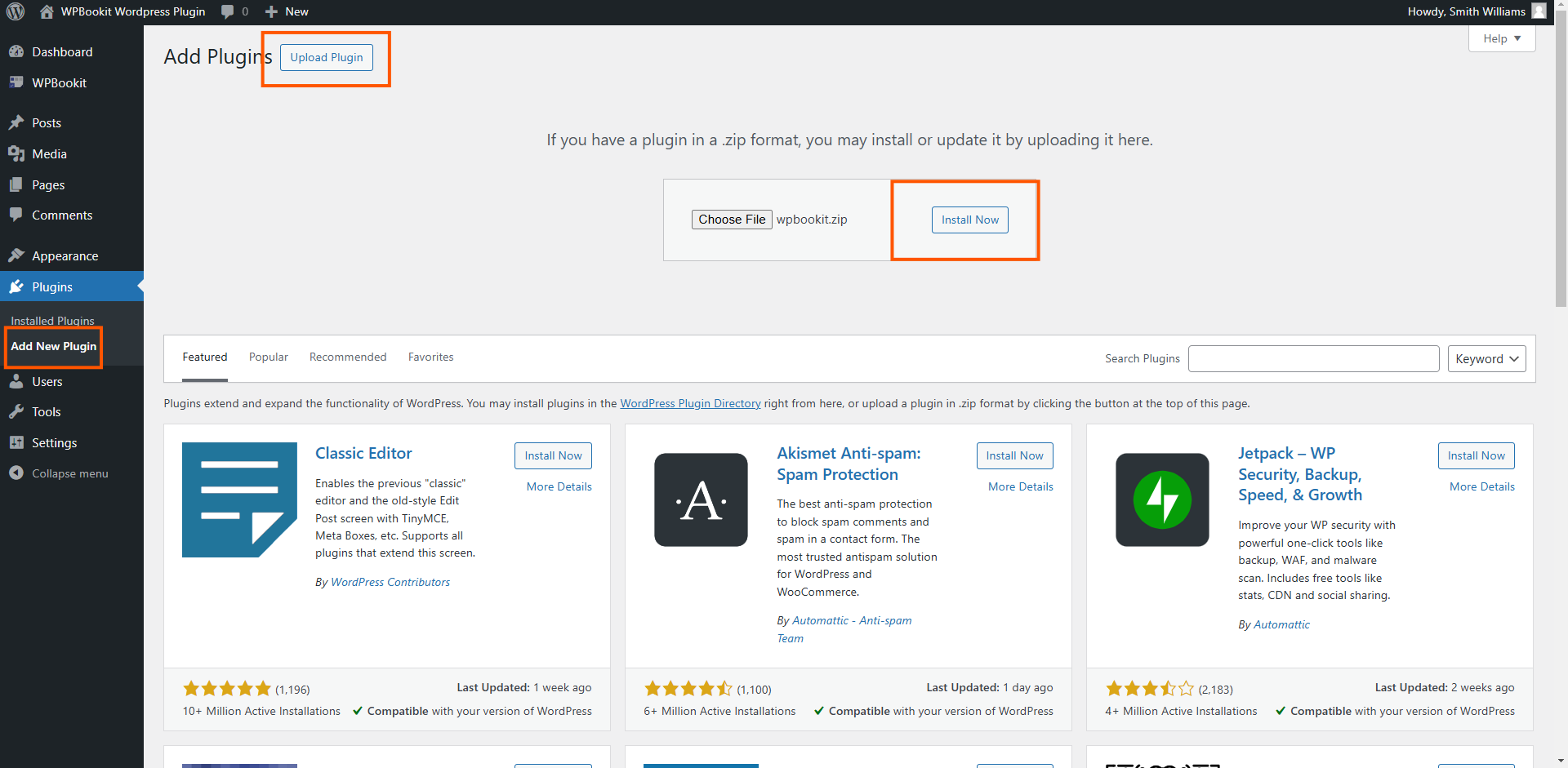Click the Akismet plugin logo thumbnail
This screenshot has height=768, width=1568.
pyautogui.click(x=701, y=499)
